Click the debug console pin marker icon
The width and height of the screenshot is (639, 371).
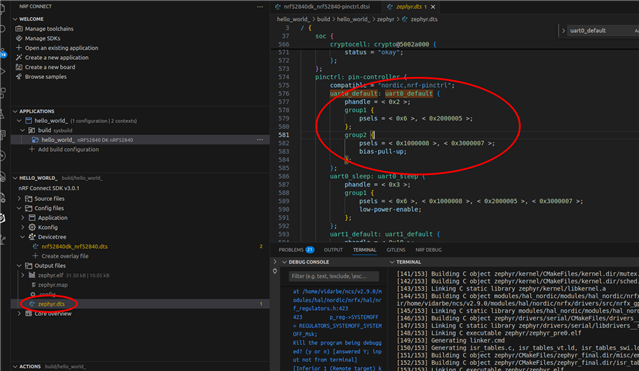click(x=275, y=271)
